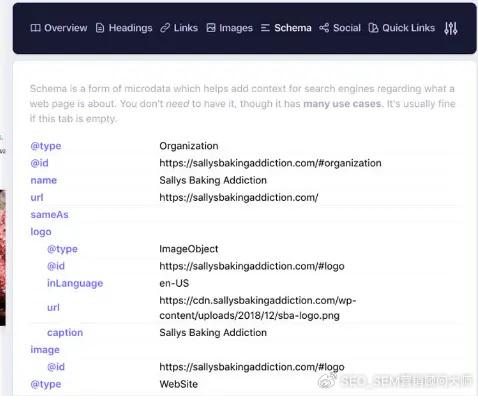
Task: Click the Social share icon
Action: pos(324,28)
